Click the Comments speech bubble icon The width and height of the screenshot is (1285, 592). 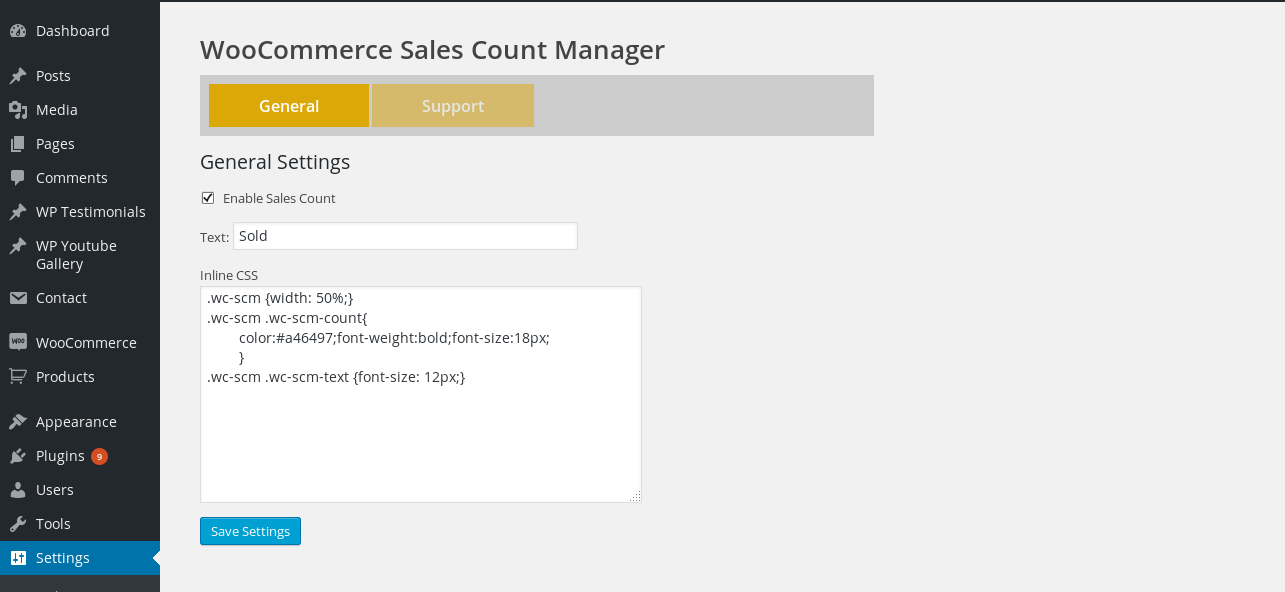pos(18,178)
